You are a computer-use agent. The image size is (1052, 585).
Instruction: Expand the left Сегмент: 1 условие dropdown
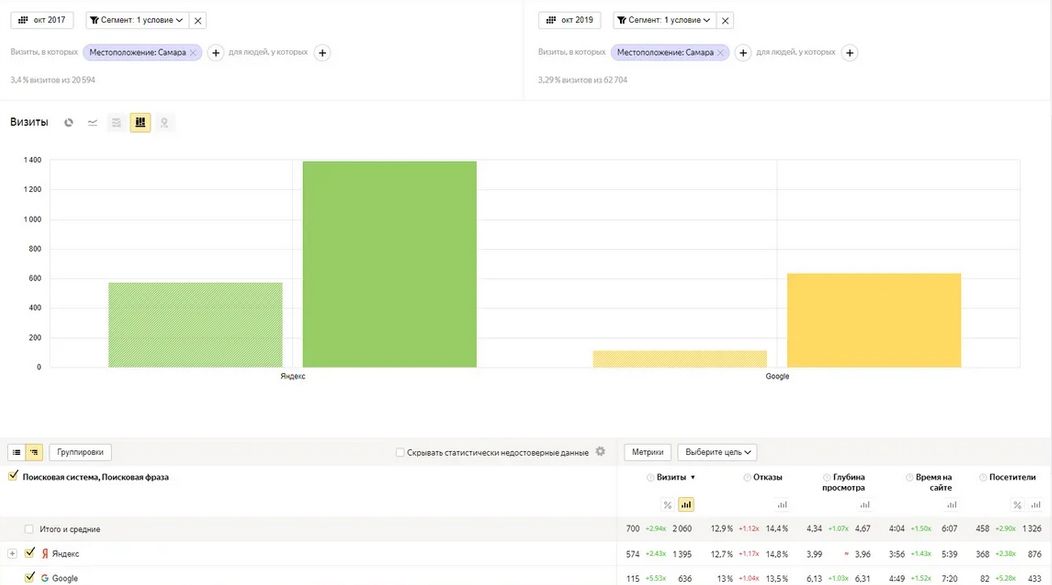[137, 20]
